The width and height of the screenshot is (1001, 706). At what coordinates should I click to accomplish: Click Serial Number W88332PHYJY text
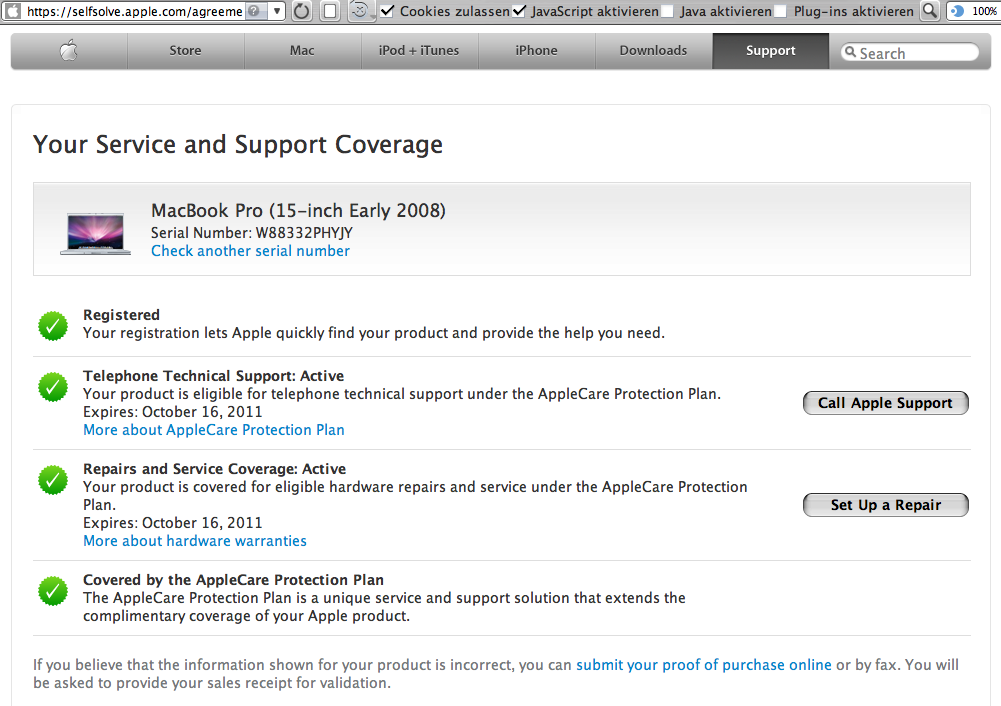tap(252, 233)
